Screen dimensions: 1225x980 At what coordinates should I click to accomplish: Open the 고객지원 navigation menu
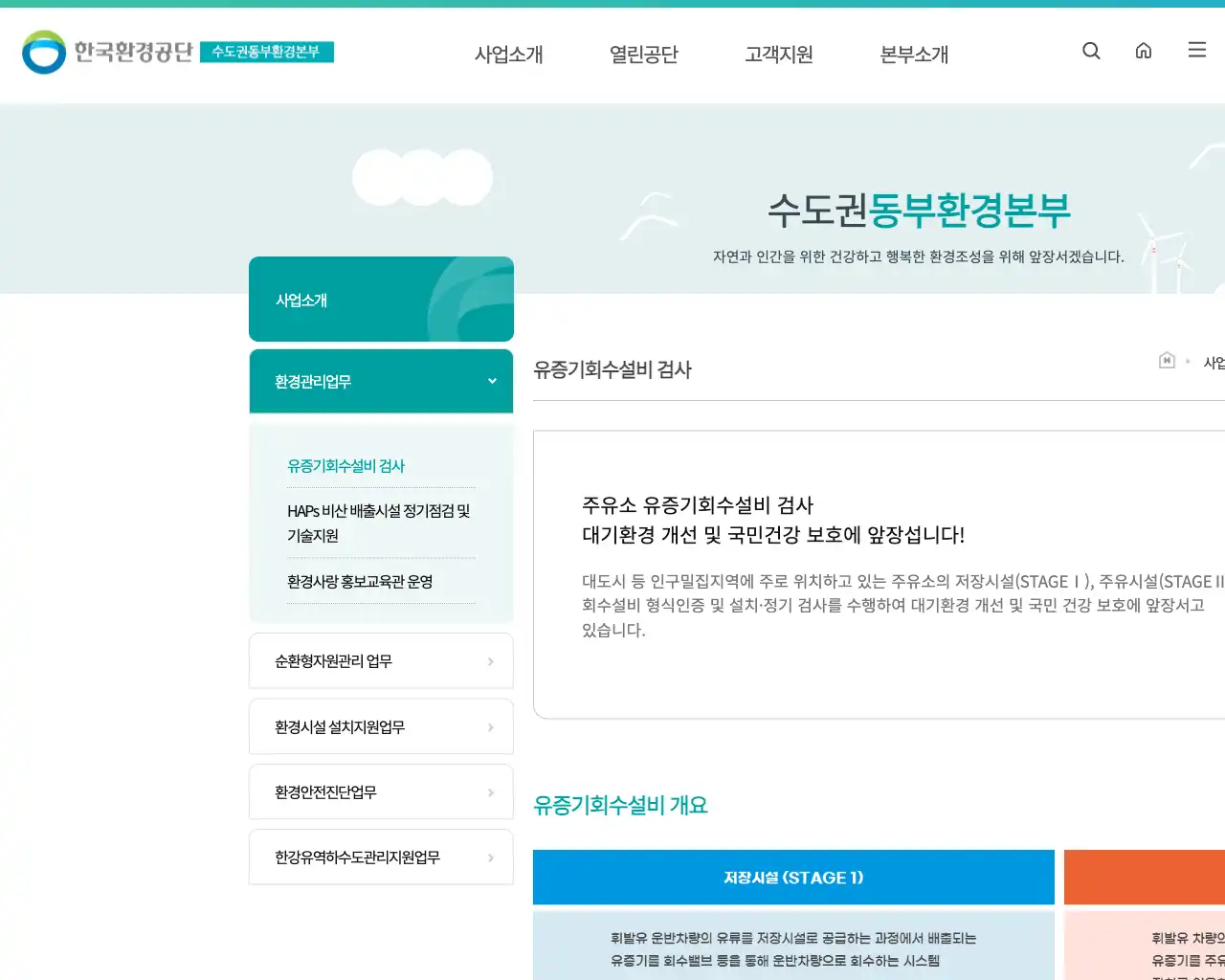point(778,55)
